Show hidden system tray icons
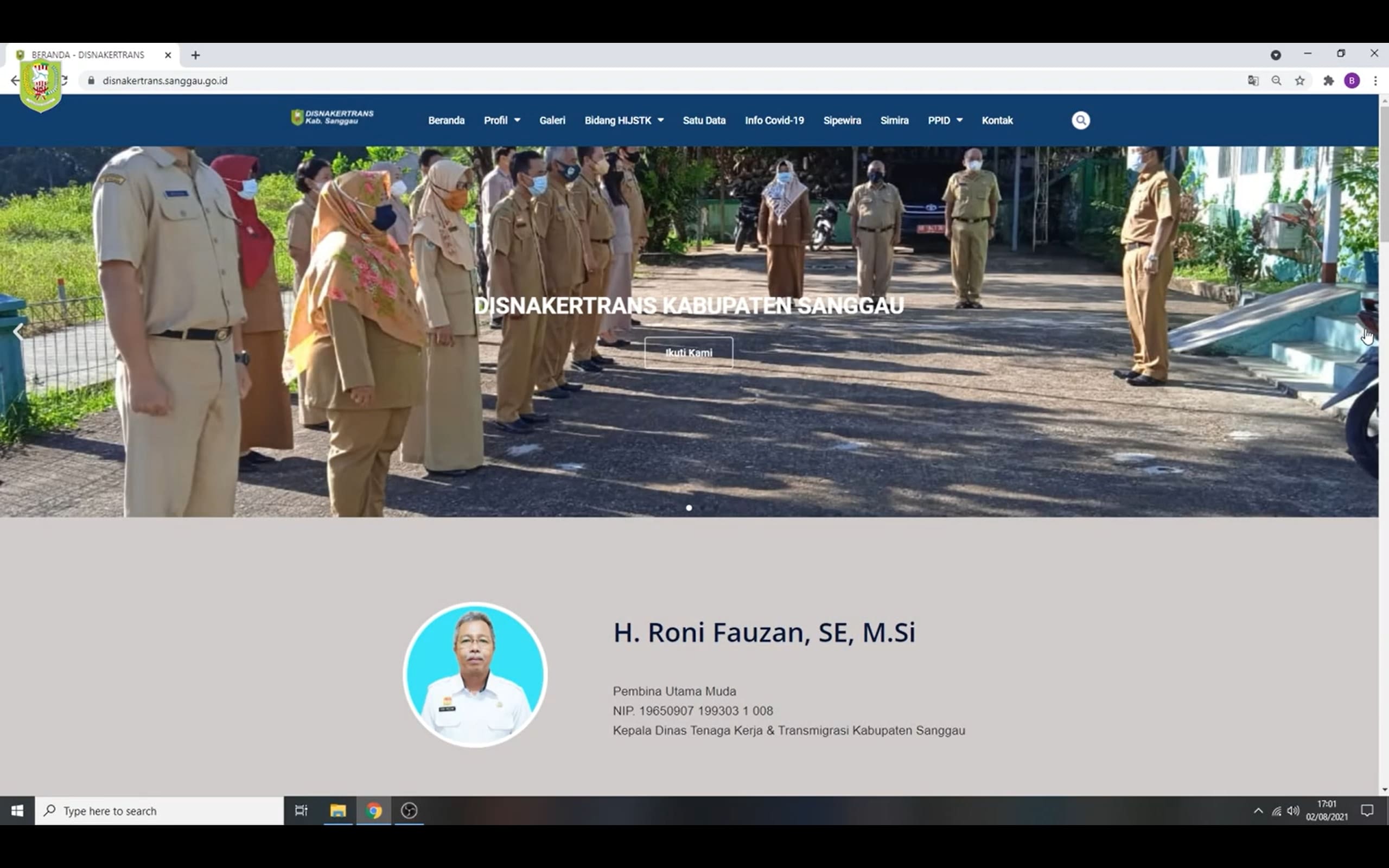 point(1258,810)
